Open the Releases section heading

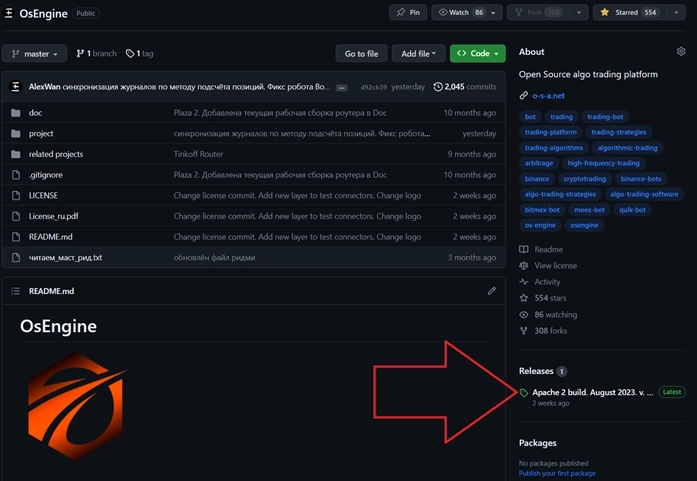[x=536, y=371]
